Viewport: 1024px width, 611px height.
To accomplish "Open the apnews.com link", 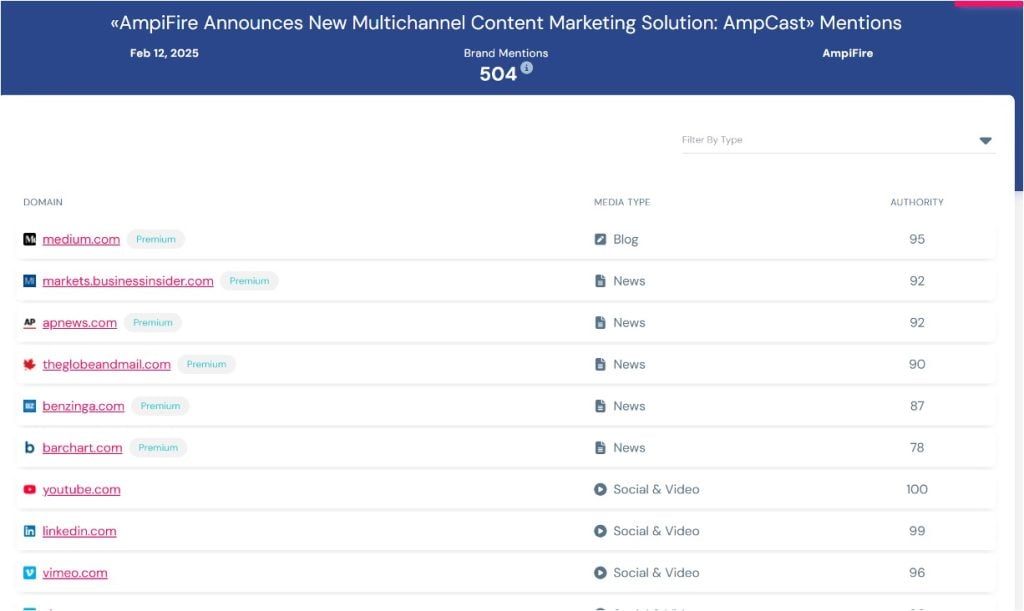I will coord(80,323).
